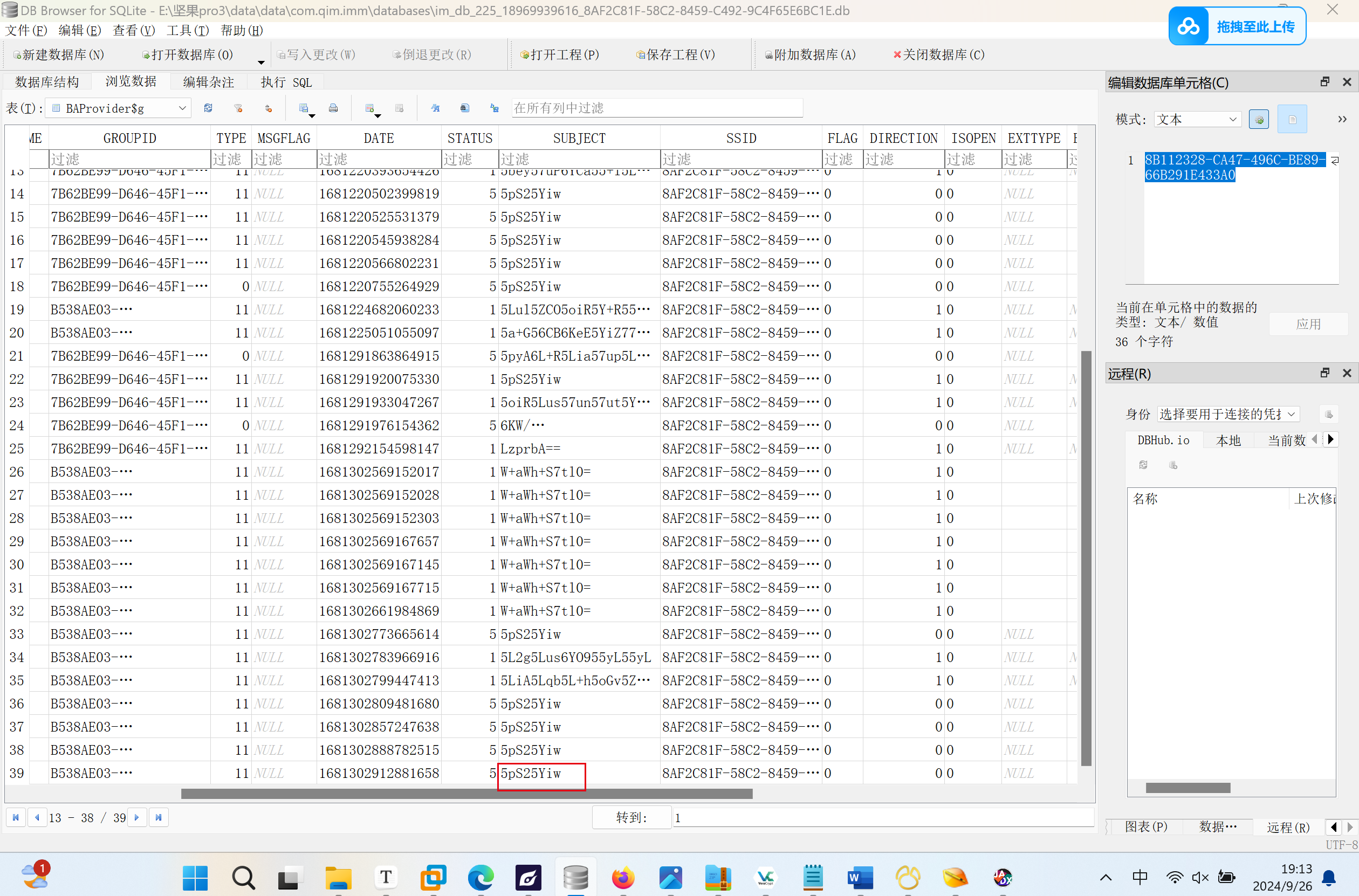
Task: Switch to 执行 SQL tab
Action: (286, 82)
